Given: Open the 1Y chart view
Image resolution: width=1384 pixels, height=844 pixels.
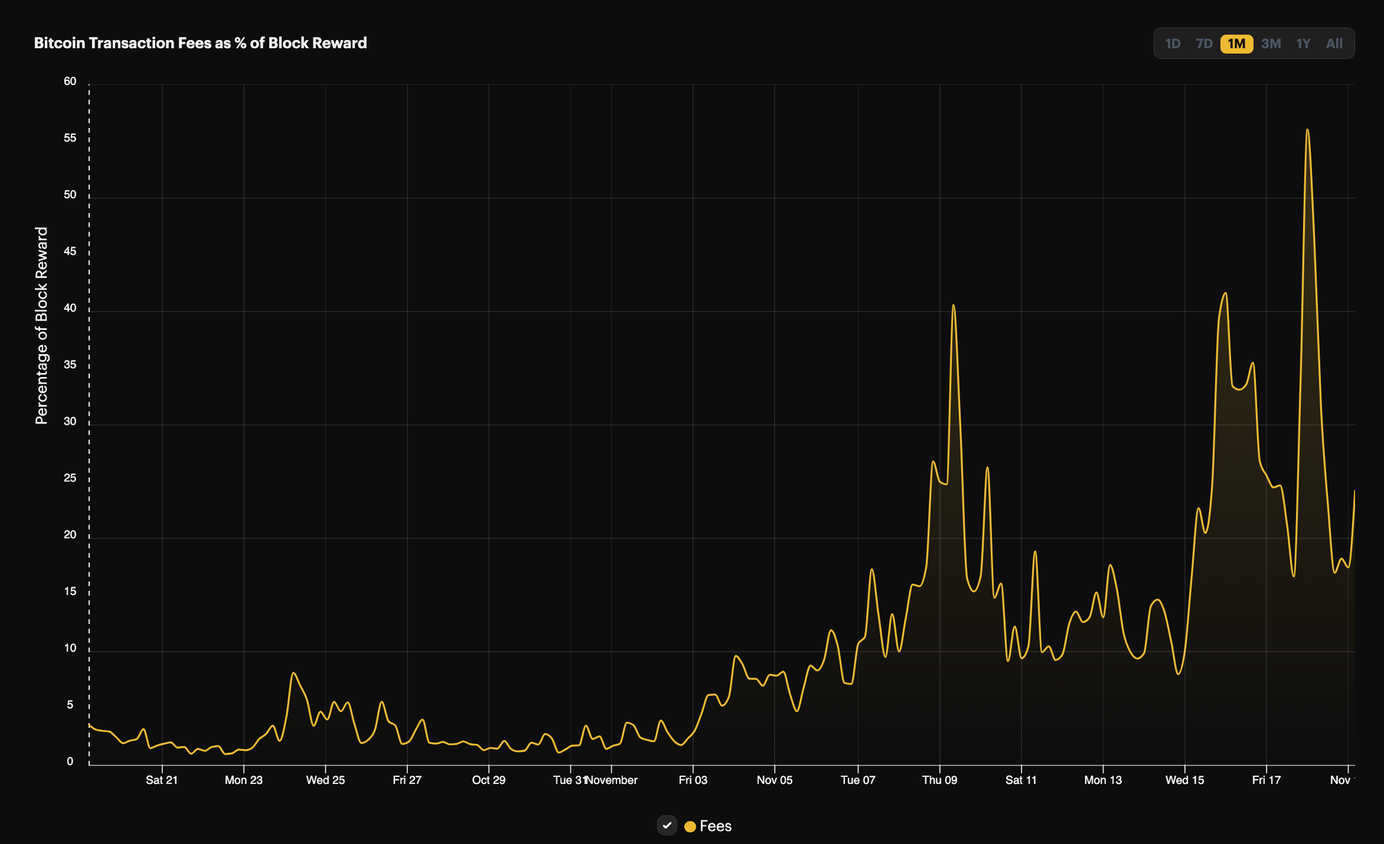Looking at the screenshot, I should 1302,43.
